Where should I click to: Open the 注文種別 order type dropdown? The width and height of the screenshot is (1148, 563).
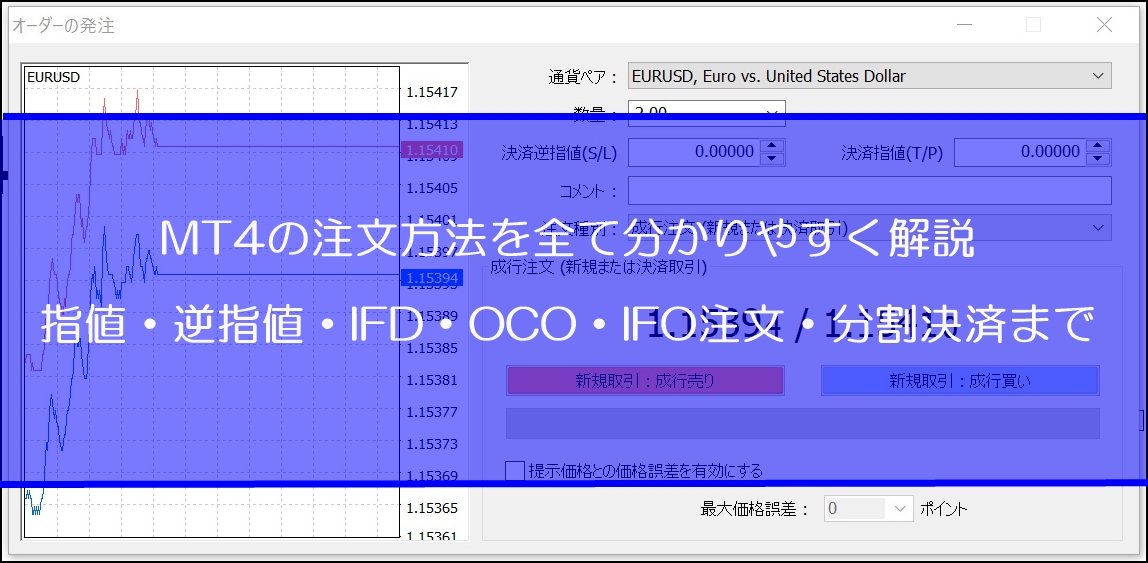click(869, 228)
